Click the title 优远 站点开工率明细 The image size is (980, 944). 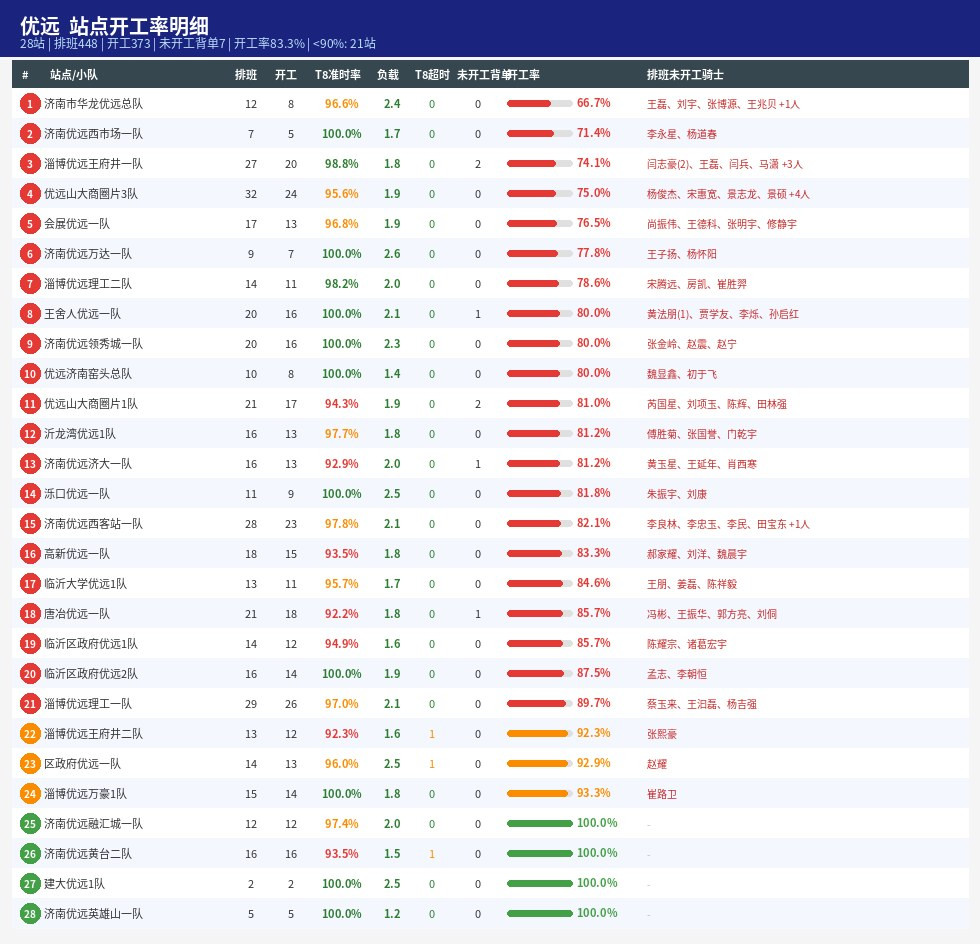click(x=114, y=26)
